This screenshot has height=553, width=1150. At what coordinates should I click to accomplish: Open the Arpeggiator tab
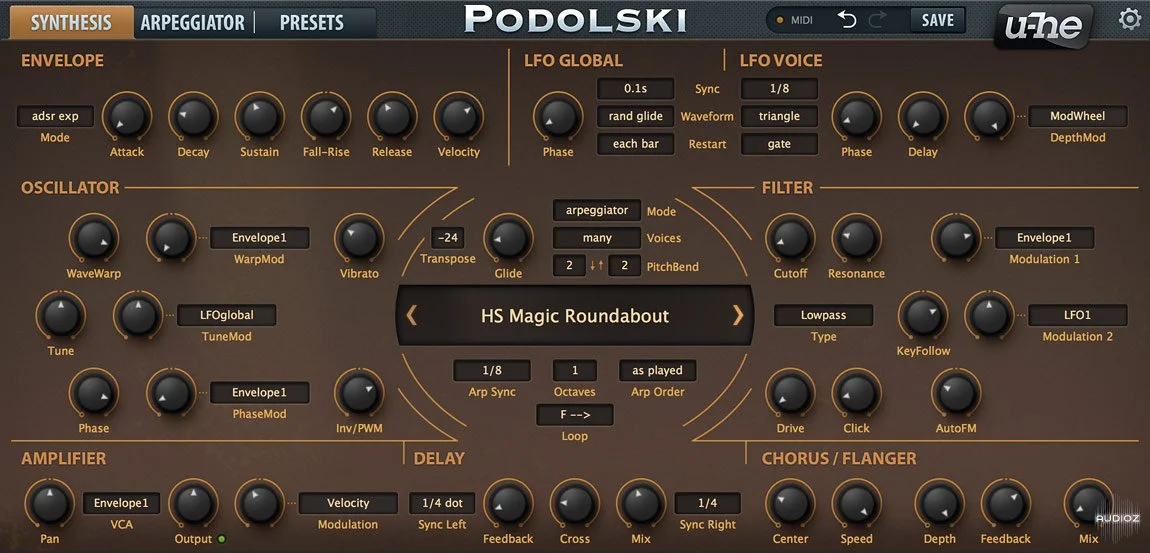click(x=192, y=22)
